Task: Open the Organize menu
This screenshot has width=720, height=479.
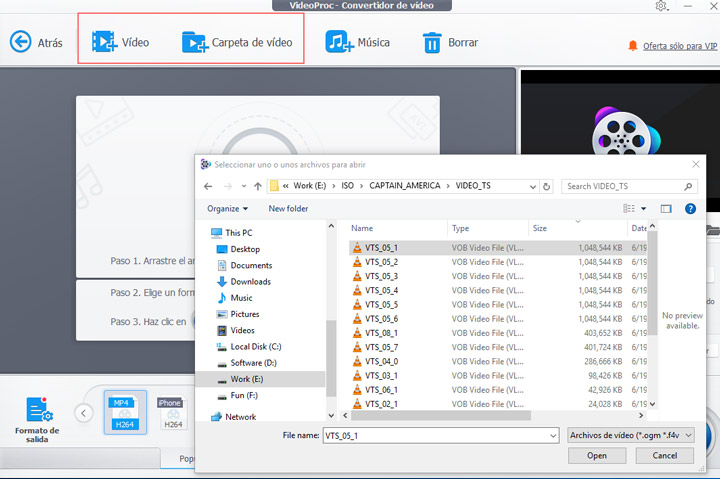Action: (x=227, y=209)
